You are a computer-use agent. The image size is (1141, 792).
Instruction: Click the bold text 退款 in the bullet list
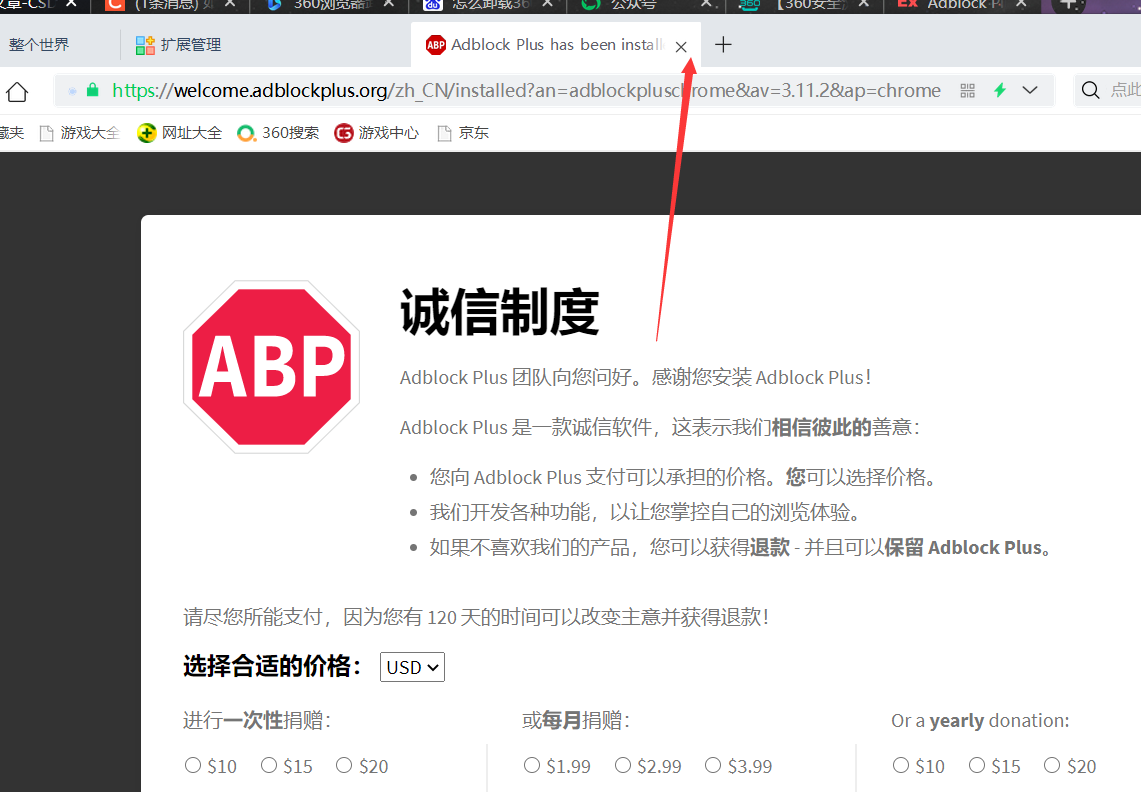pyautogui.click(x=770, y=547)
